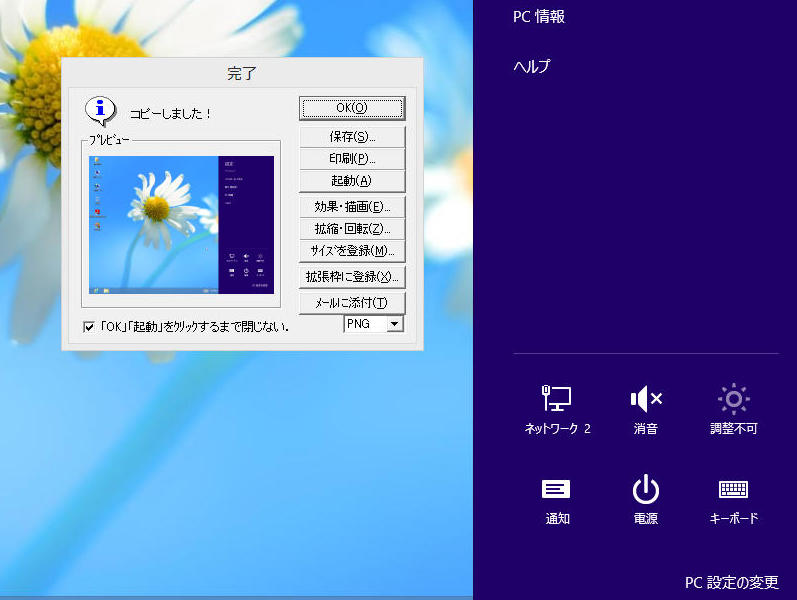Image resolution: width=797 pixels, height=600 pixels.
Task: Click the メールに添付(T) attach-to-mail button
Action: pos(351,303)
